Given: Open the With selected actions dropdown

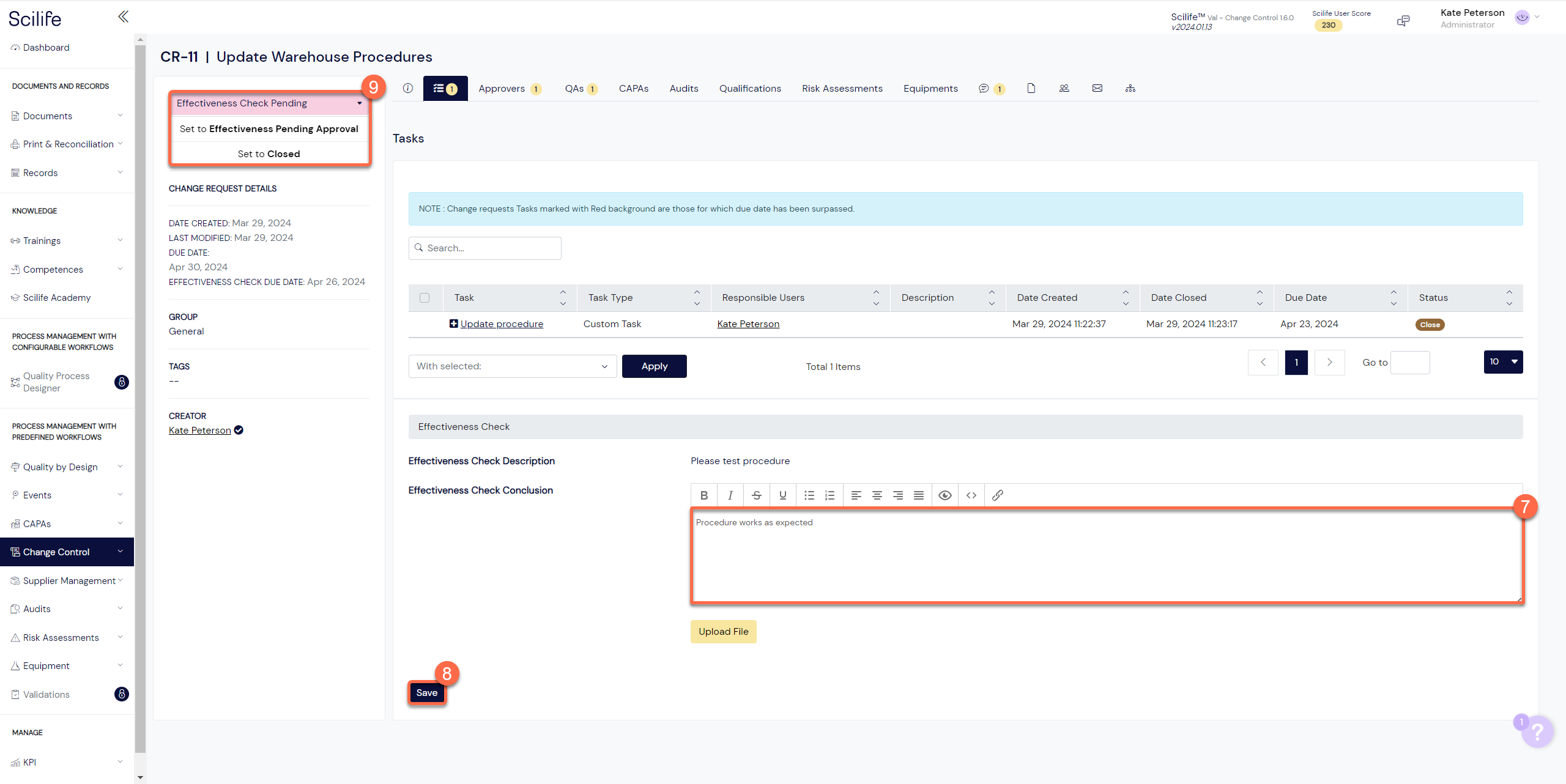Looking at the screenshot, I should (513, 366).
